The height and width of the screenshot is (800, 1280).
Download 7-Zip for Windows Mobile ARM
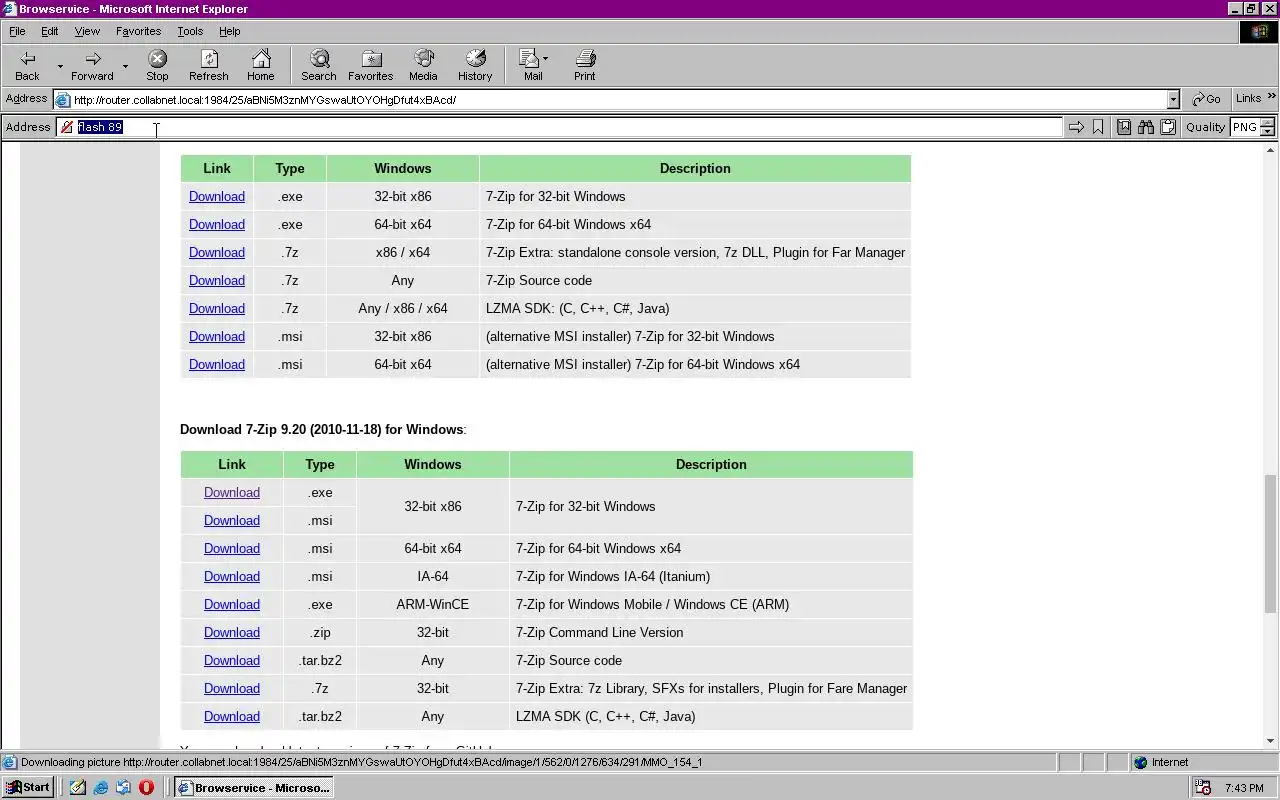point(232,604)
